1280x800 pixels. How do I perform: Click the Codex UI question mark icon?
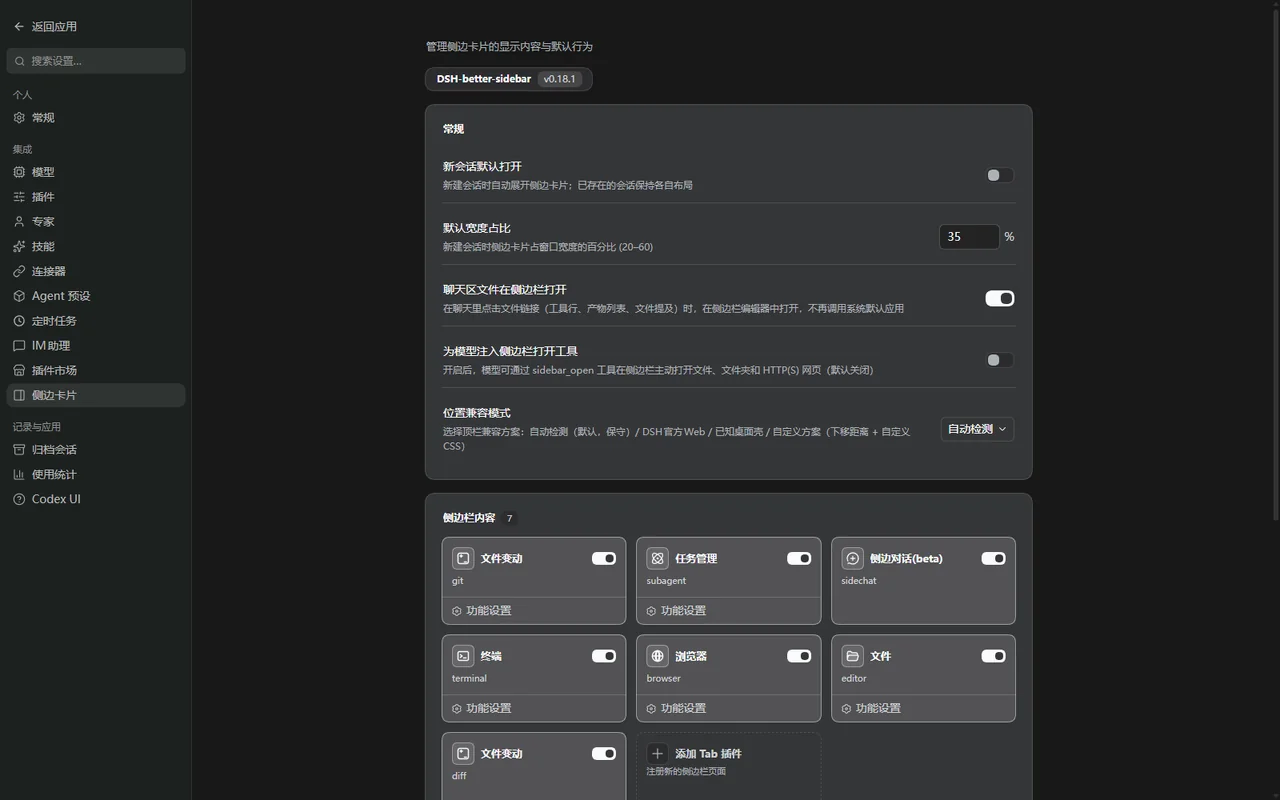click(19, 499)
